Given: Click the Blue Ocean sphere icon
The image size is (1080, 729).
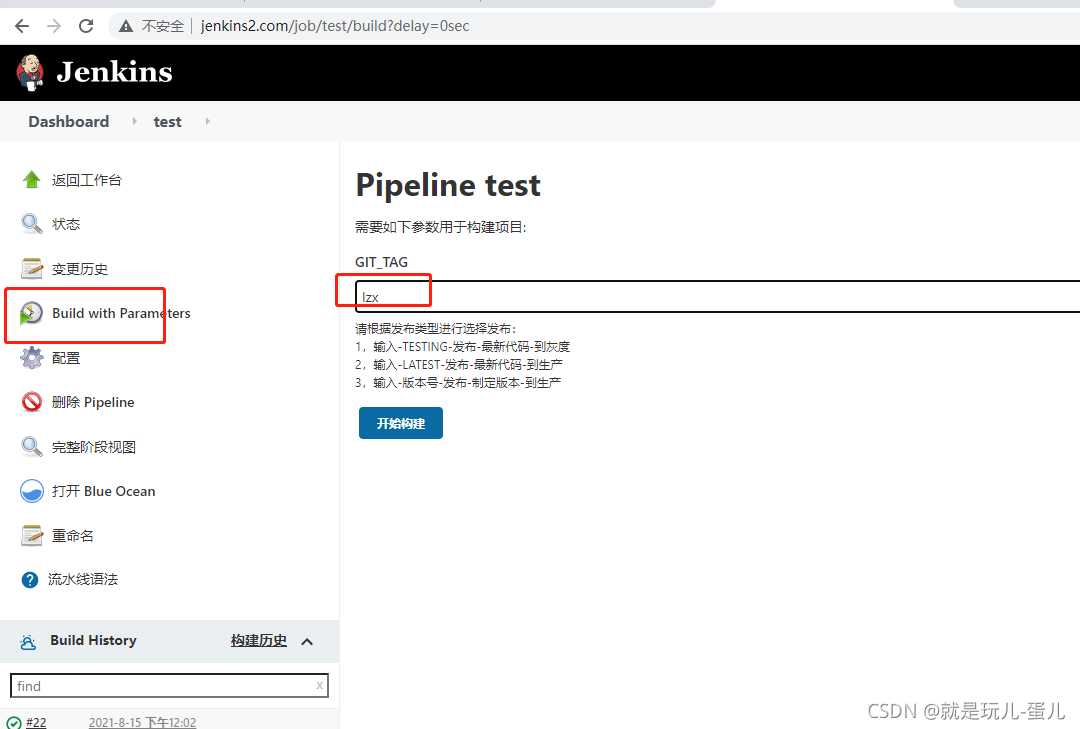Looking at the screenshot, I should point(32,491).
